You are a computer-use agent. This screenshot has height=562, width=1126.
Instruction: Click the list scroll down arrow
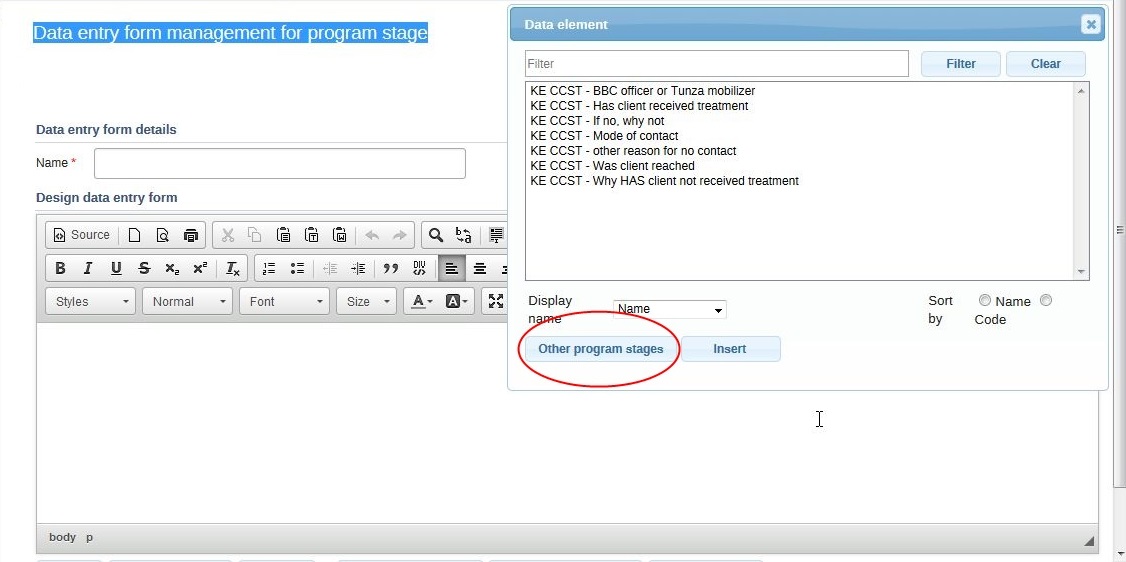1081,272
